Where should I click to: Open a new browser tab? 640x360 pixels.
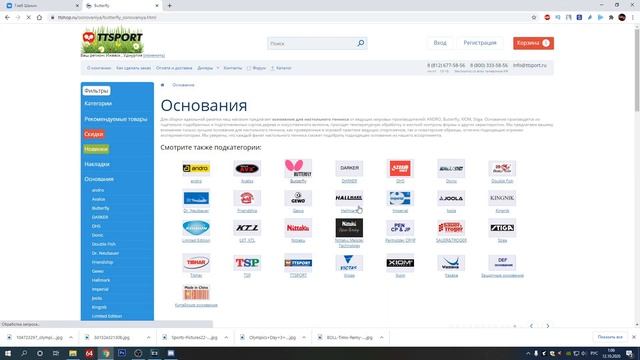[169, 6]
